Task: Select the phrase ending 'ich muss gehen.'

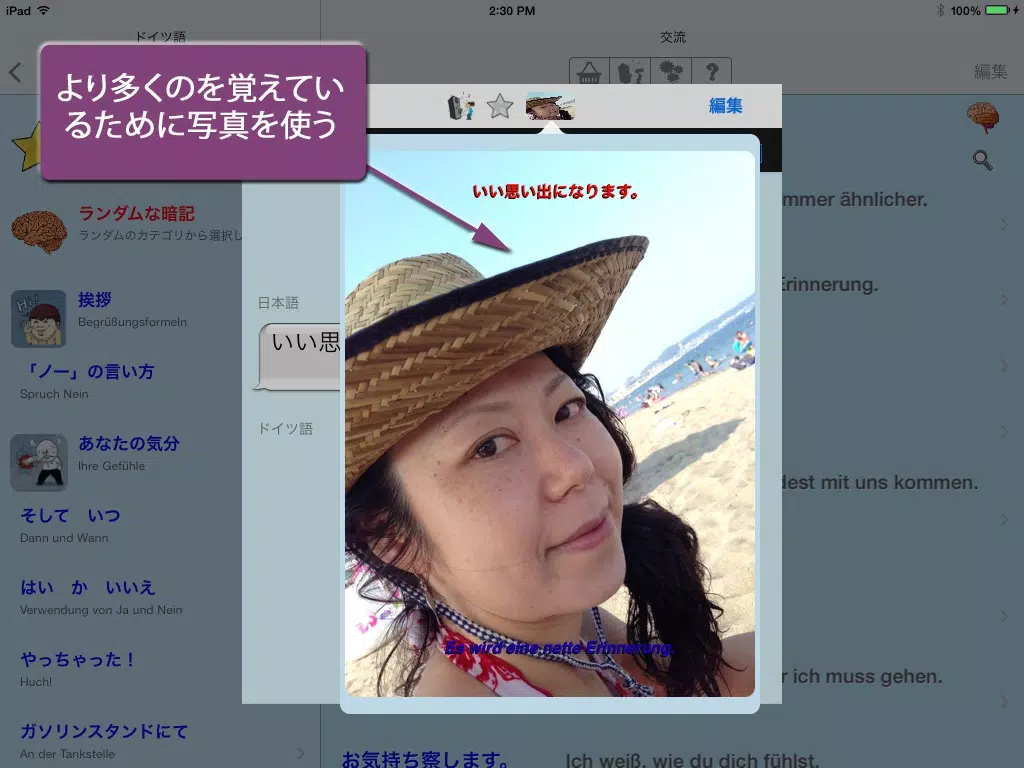Action: pyautogui.click(x=862, y=676)
